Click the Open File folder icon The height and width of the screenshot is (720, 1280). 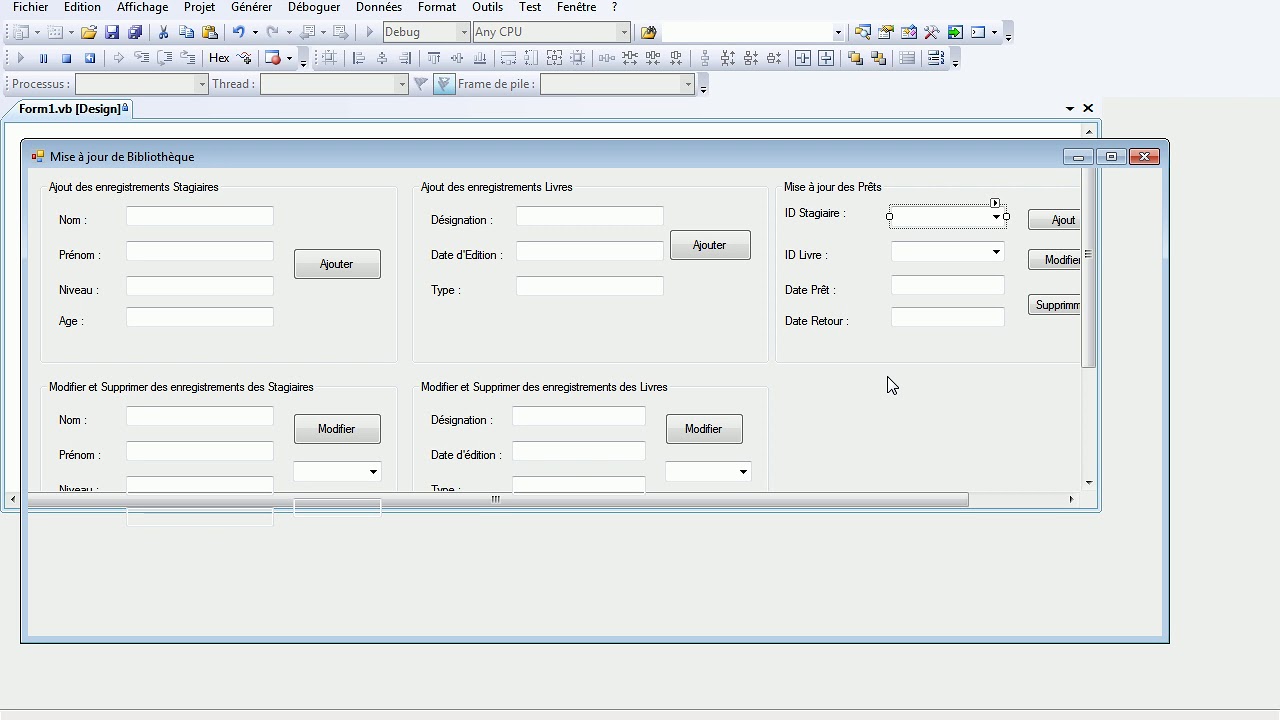89,32
